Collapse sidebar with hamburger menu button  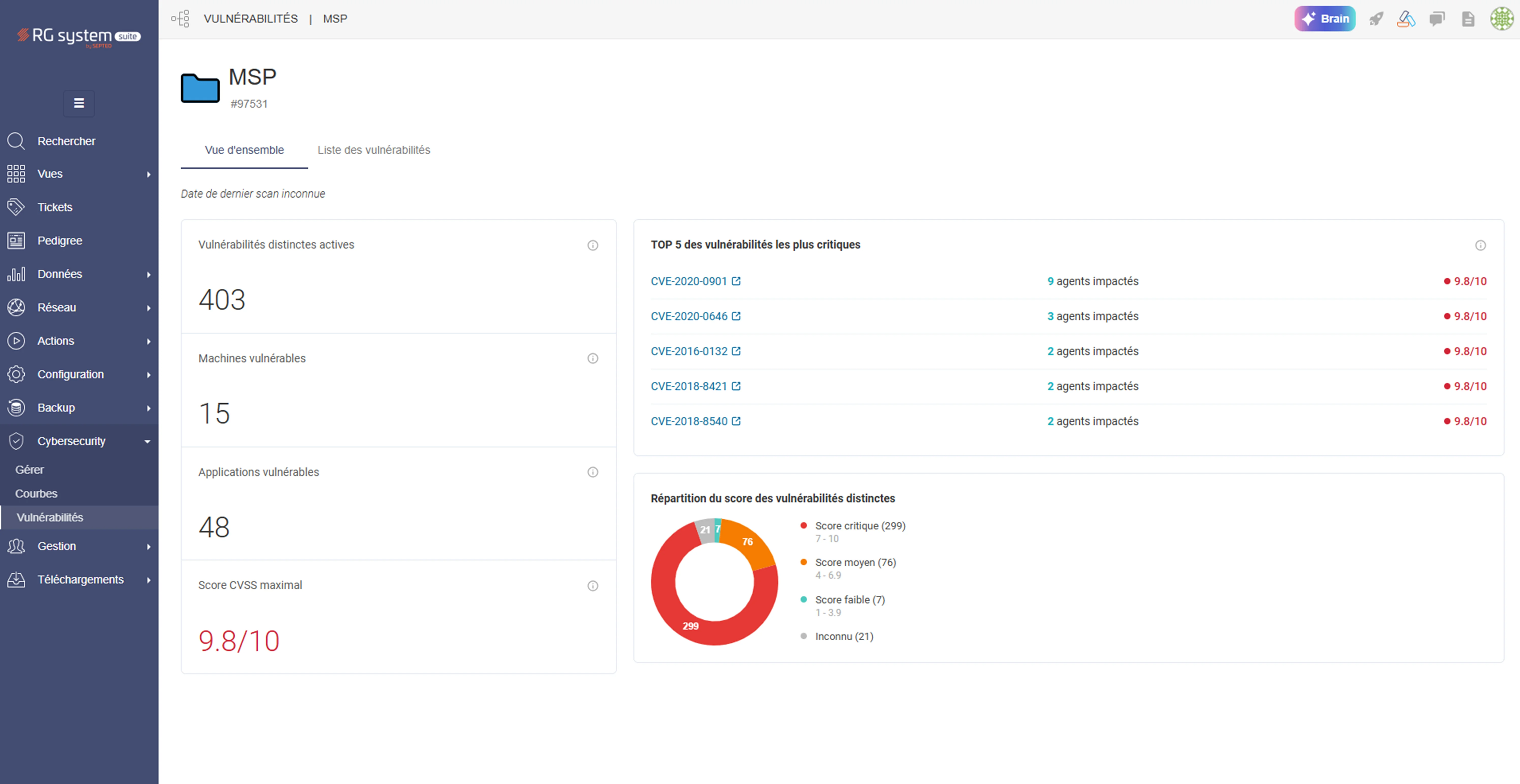79,103
